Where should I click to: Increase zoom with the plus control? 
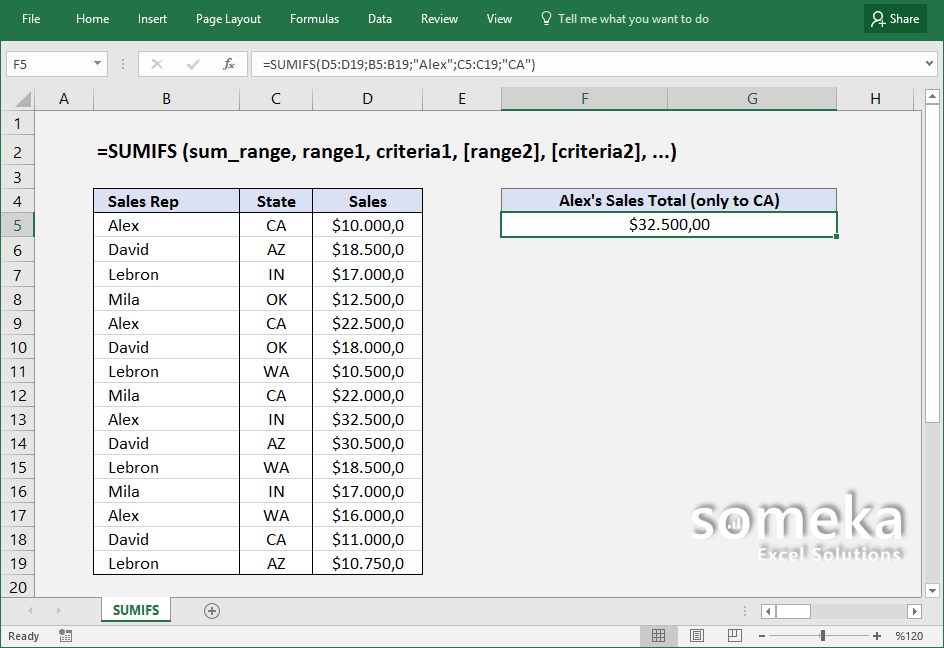[879, 636]
